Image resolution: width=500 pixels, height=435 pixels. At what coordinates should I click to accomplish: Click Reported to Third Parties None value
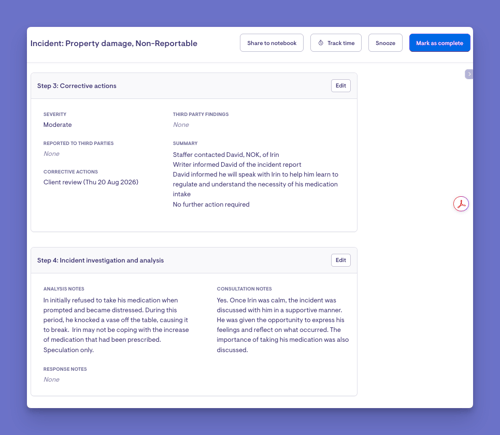pos(51,154)
